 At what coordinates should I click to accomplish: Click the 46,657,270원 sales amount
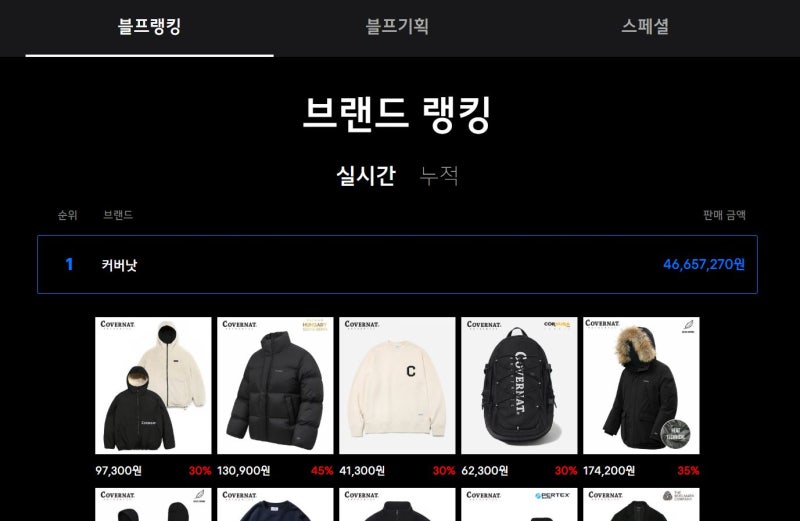pos(704,264)
